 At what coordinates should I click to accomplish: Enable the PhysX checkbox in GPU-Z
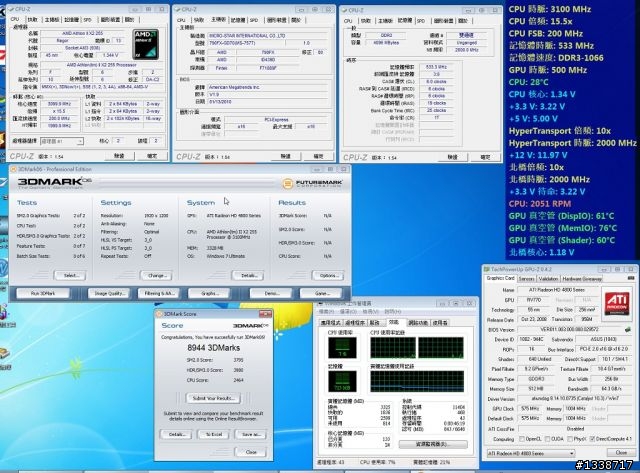click(569, 439)
